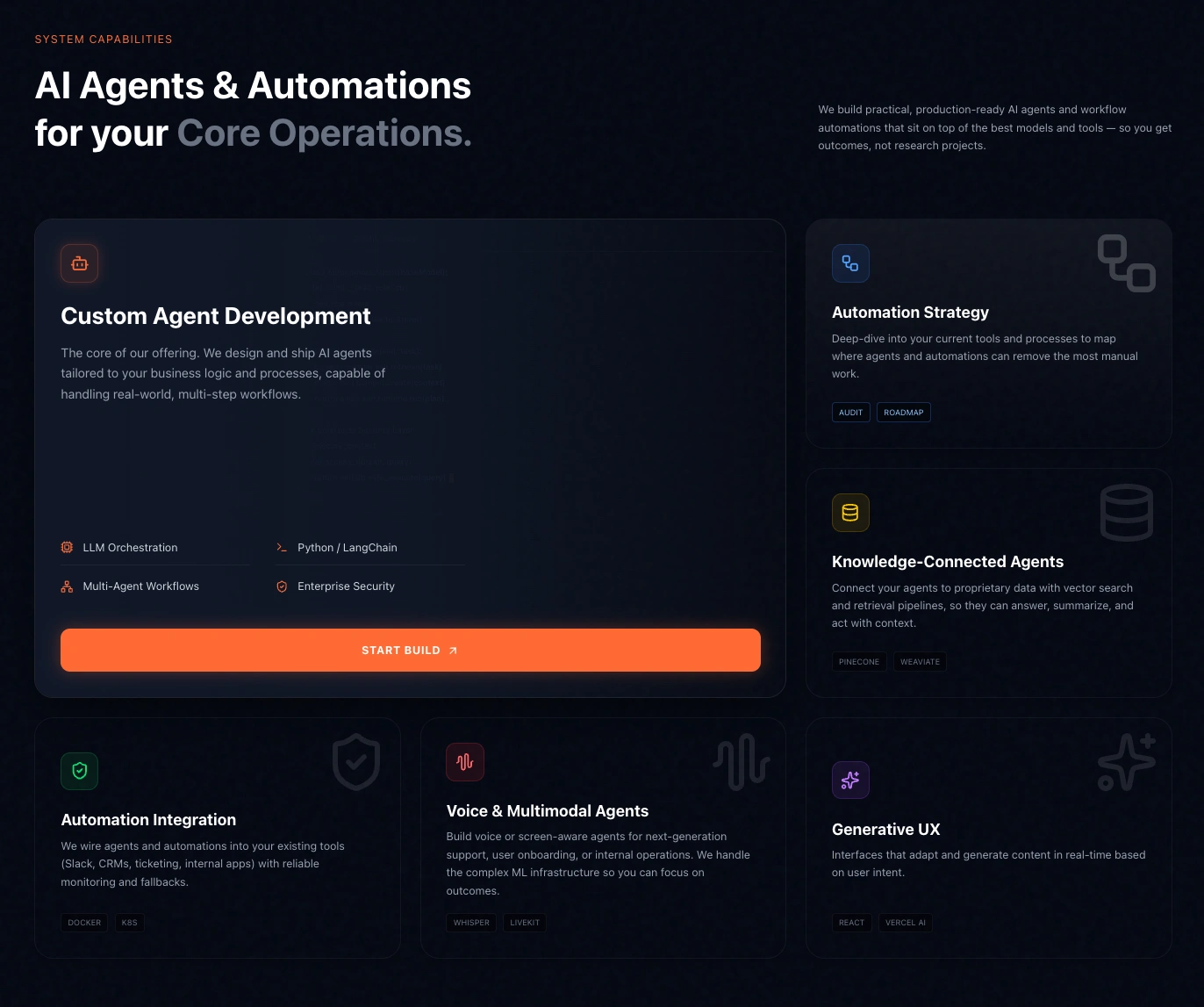Click the Knowledge-Connected Agents card title
Viewport: 1204px width, 1007px height.
pyautogui.click(x=948, y=562)
